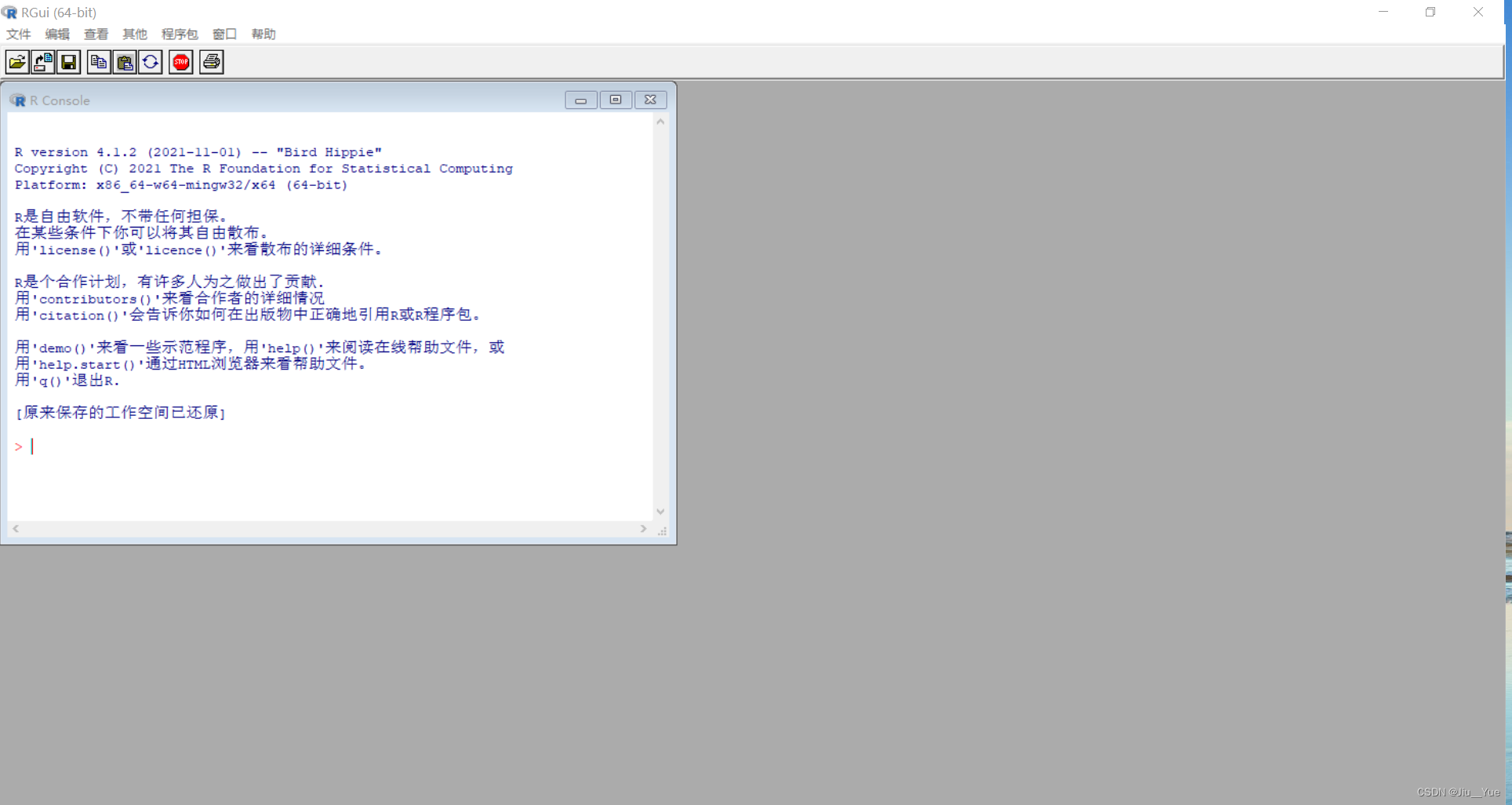1512x805 pixels.
Task: Open the 编辑 menu
Action: click(x=57, y=35)
